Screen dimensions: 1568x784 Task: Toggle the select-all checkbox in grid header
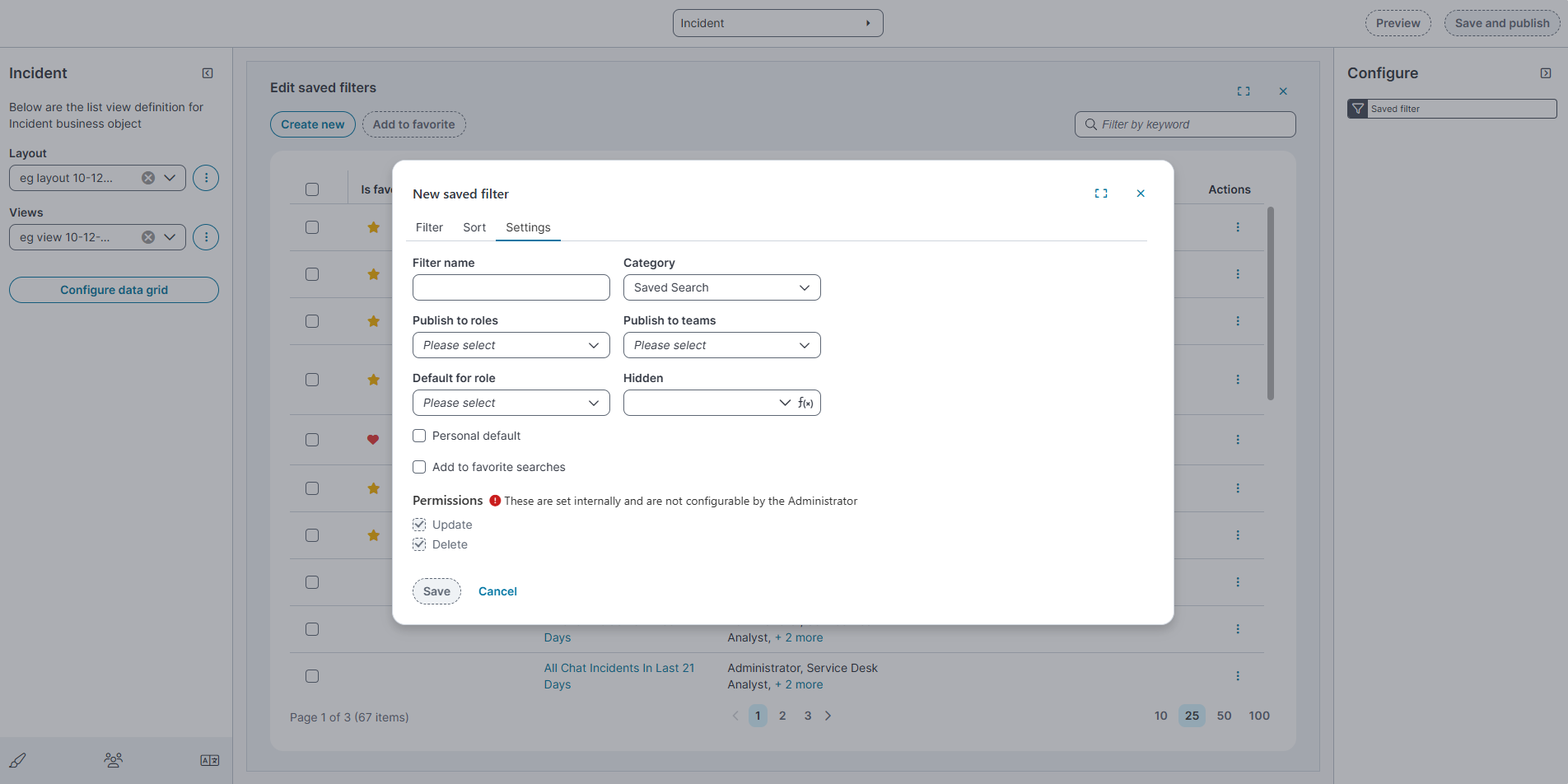click(312, 189)
